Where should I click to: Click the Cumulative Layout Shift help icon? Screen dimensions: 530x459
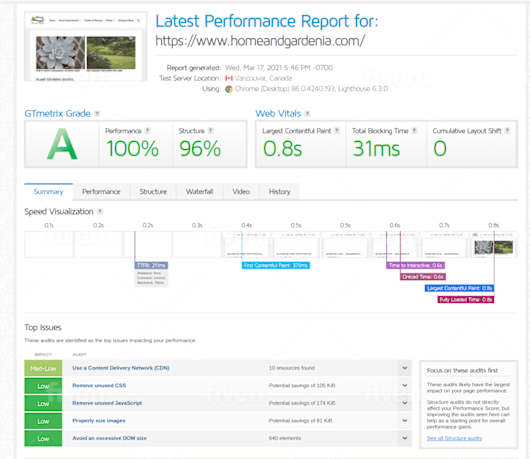[x=507, y=130]
